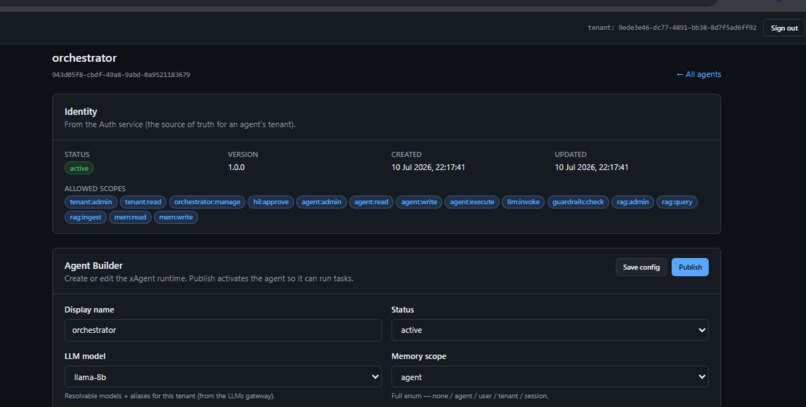Click the Updated date value
Screen dimensions: 806x407
[x=591, y=168]
